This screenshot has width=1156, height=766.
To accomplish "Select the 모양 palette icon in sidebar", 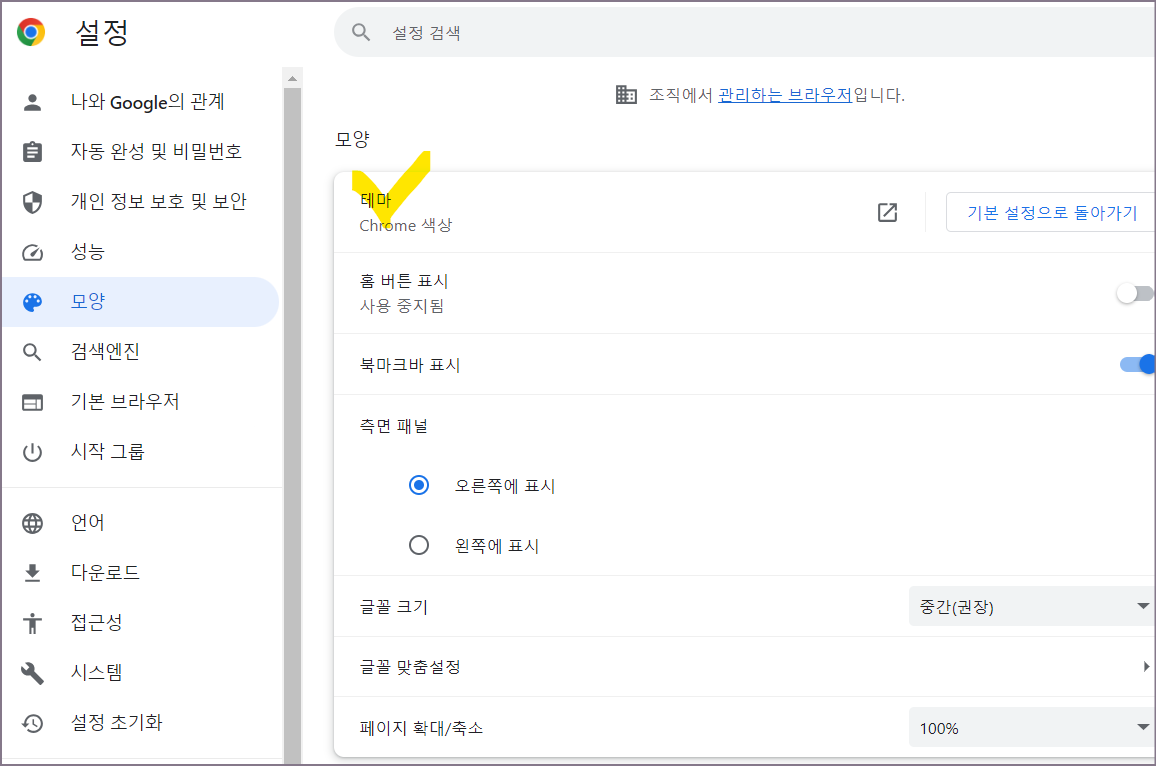I will tap(31, 301).
